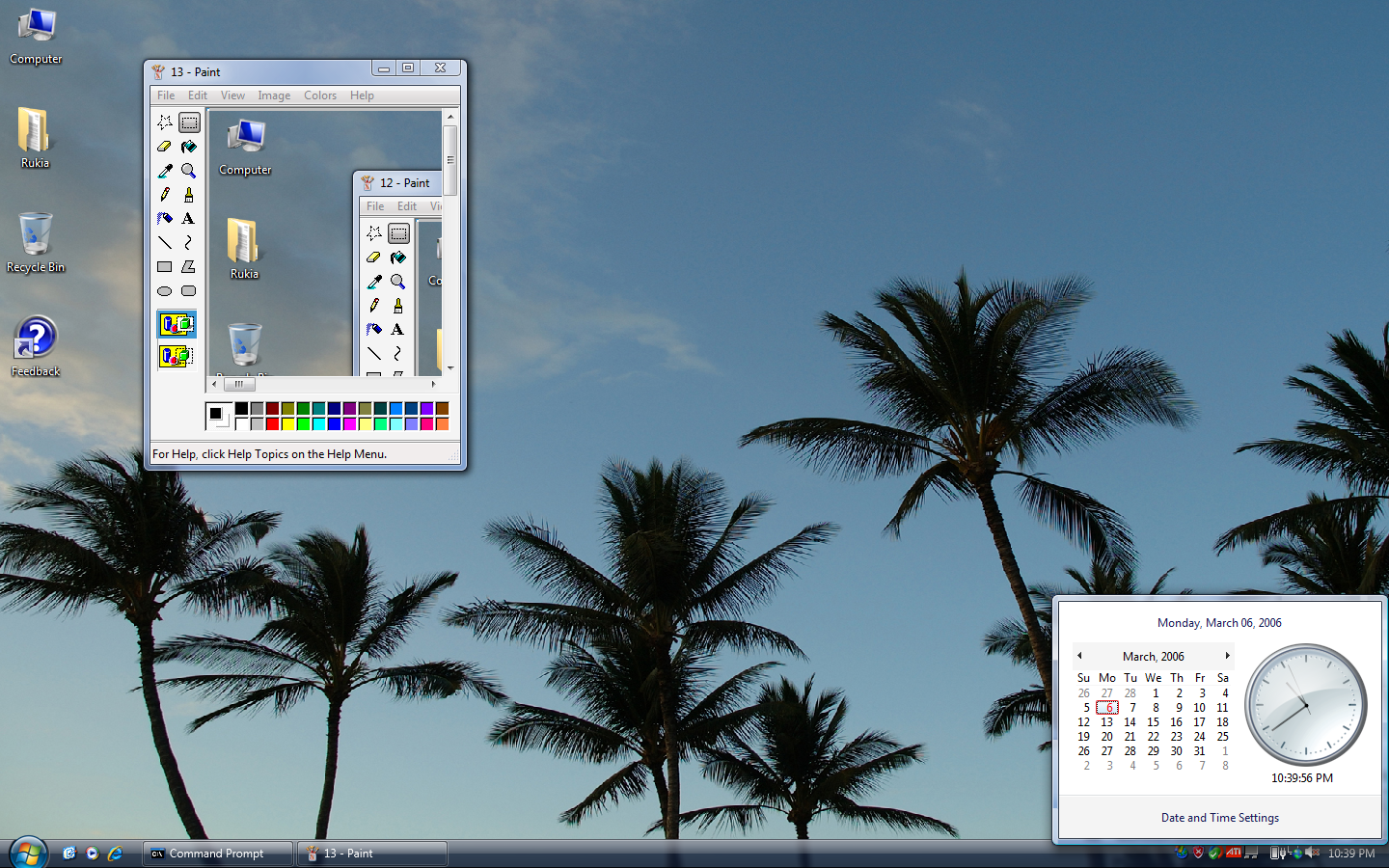
Task: Select the Ellipse shape tool in the toolbox
Action: tap(165, 291)
